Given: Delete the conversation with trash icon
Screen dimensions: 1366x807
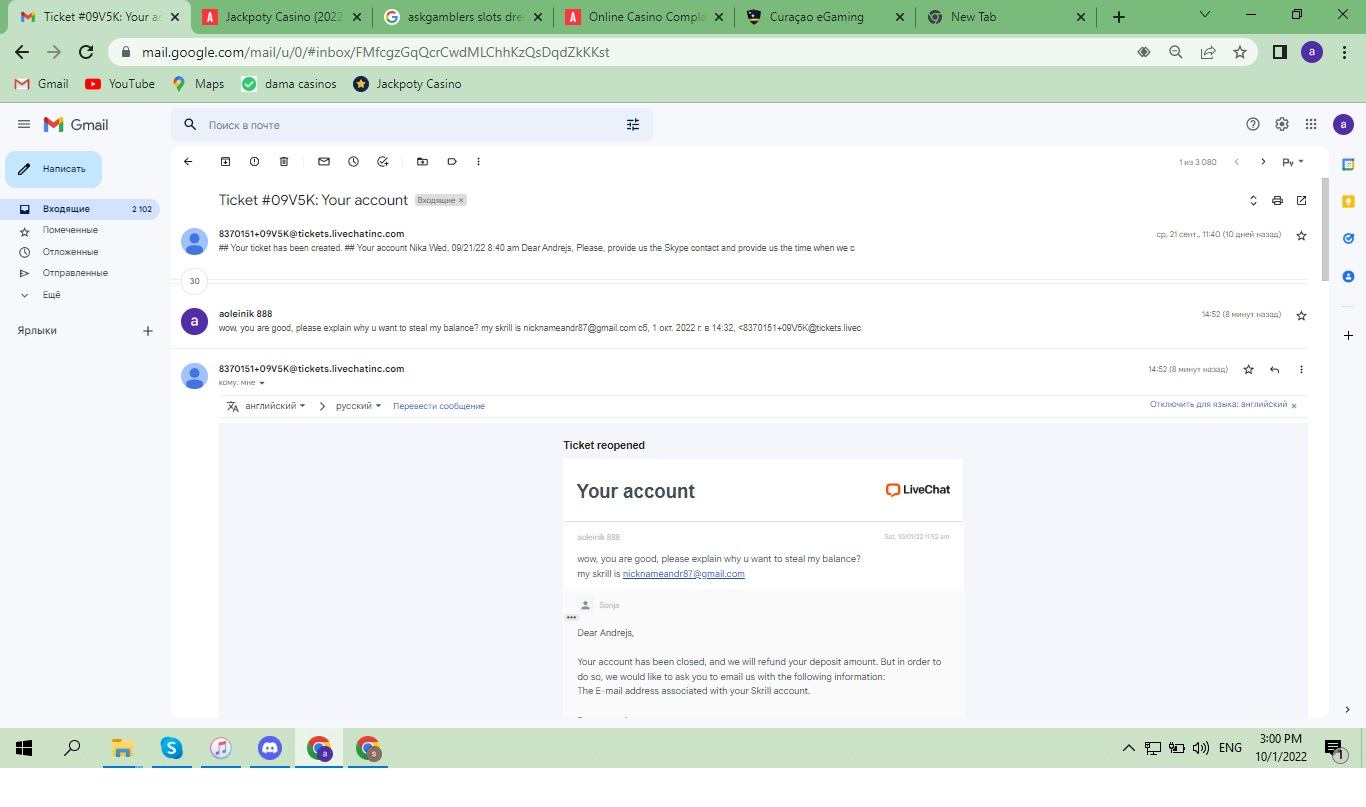Looking at the screenshot, I should 284,161.
